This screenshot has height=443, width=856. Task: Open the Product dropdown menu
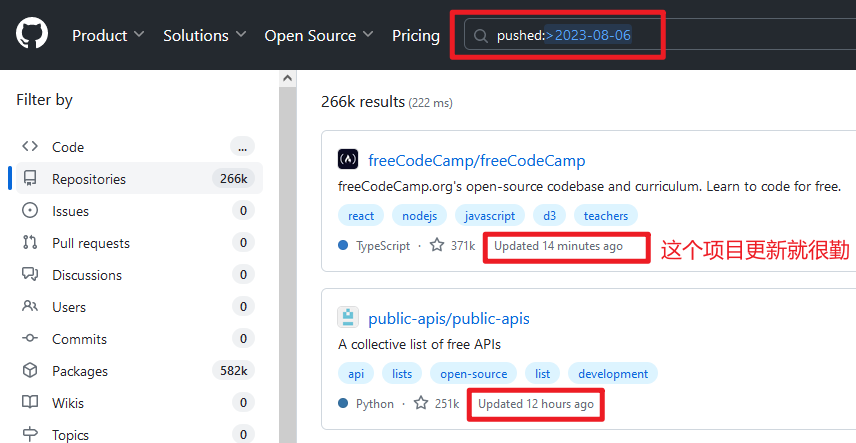[108, 36]
